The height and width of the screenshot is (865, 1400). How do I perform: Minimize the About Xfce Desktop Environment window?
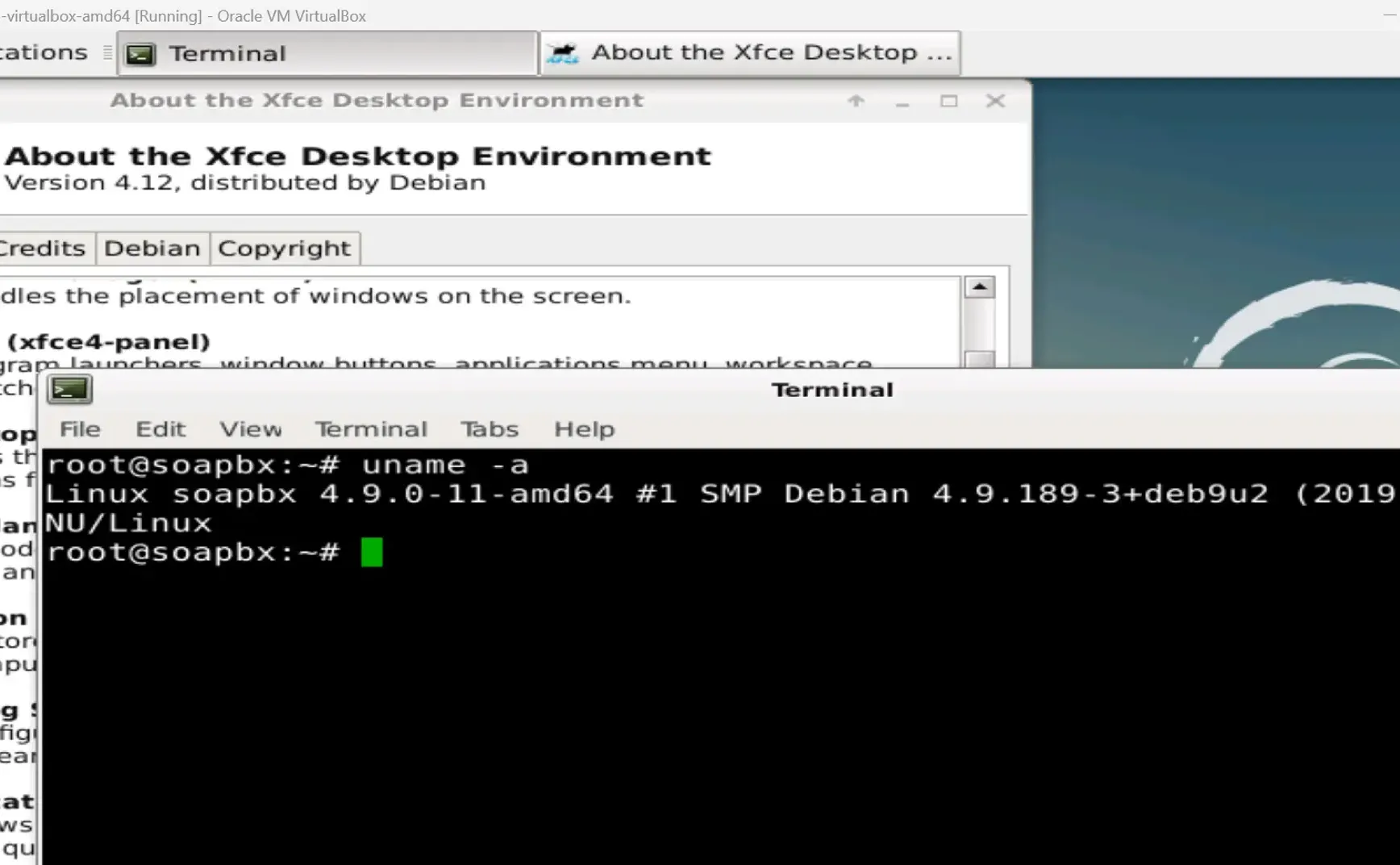click(x=902, y=101)
